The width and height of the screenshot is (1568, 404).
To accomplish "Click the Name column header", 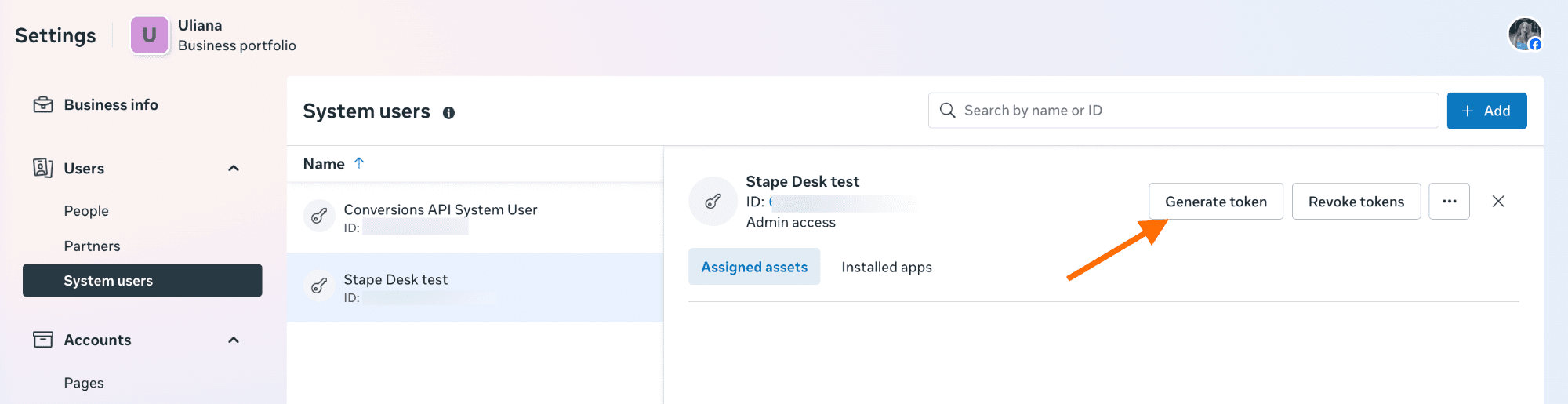I will pos(324,164).
